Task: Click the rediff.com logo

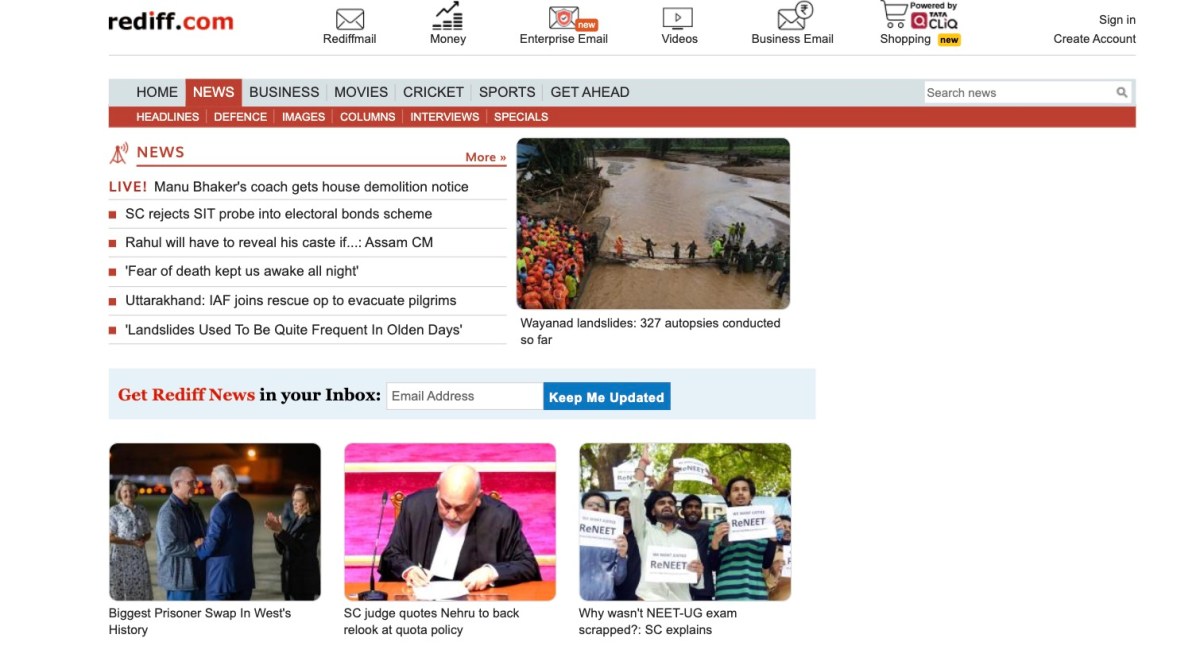Action: tap(171, 21)
